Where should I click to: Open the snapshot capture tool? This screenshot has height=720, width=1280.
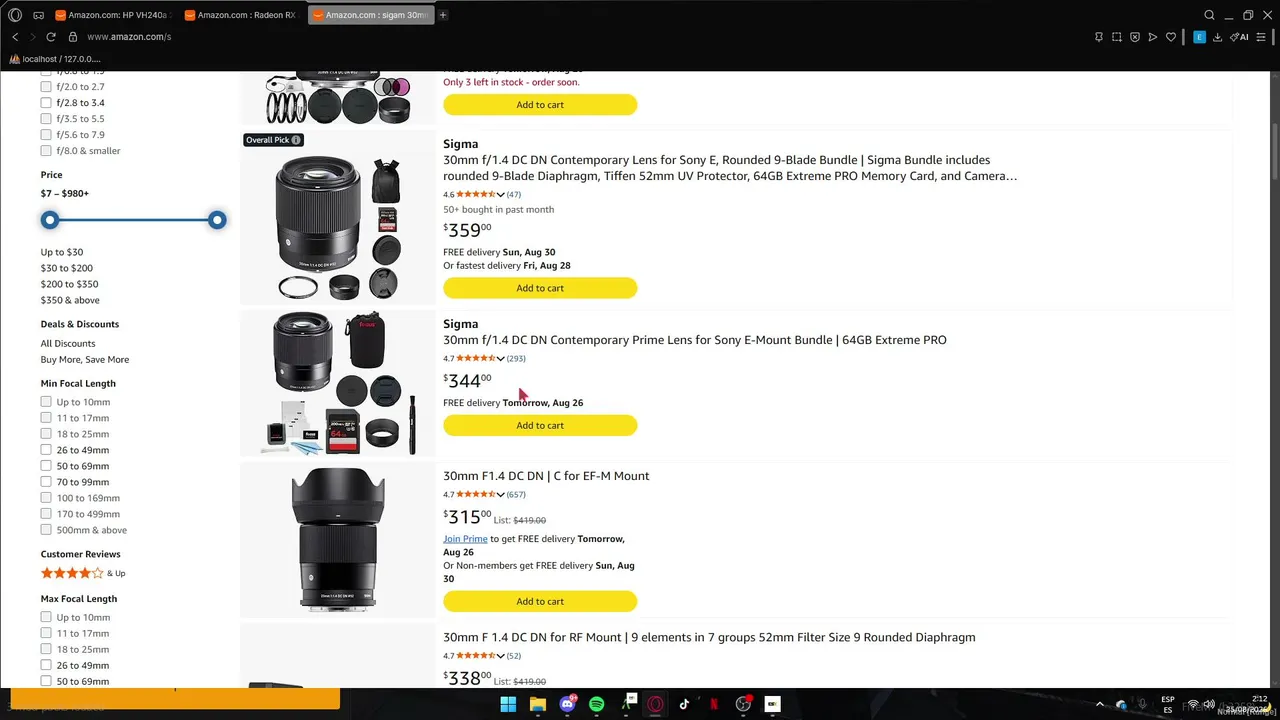point(1116,37)
